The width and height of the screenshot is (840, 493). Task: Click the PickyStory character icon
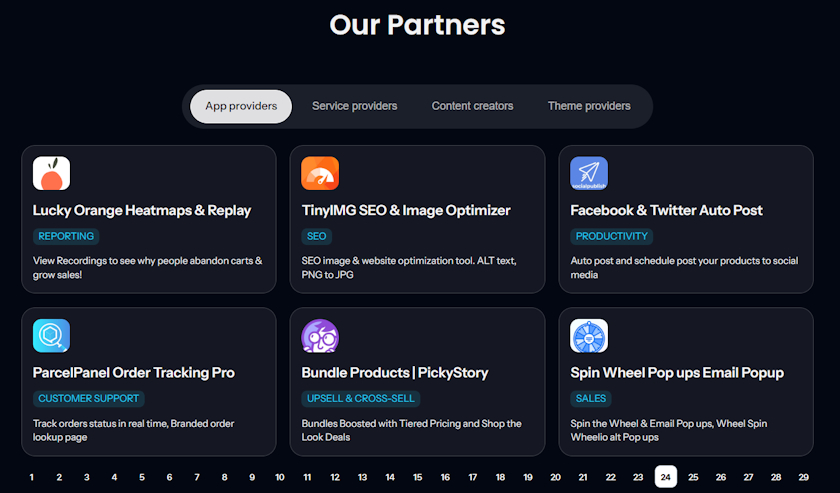pyautogui.click(x=320, y=336)
